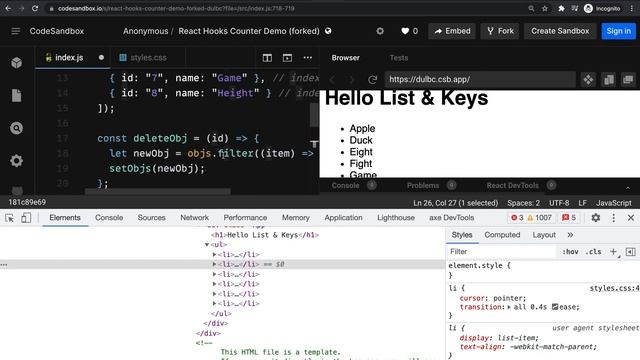Open the ease timing function editor swatch
640x360 pixels.
(555, 307)
